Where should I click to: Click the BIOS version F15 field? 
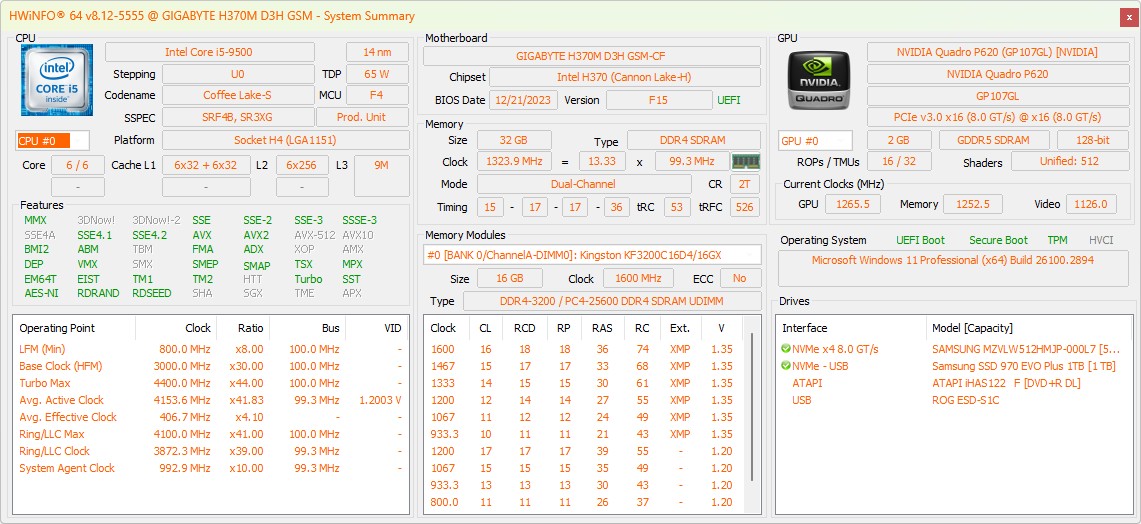[659, 100]
